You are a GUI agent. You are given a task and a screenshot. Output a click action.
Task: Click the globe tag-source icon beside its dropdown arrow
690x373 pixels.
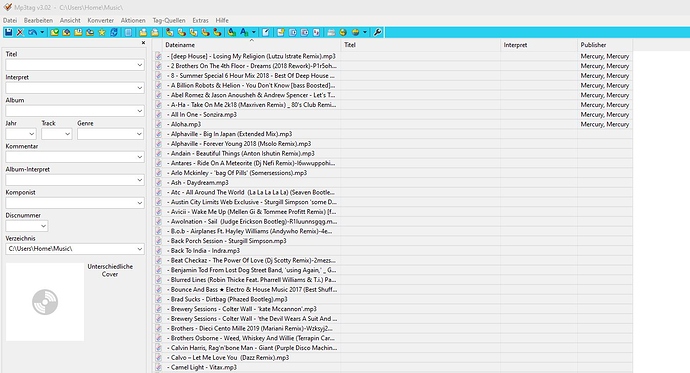coord(356,32)
